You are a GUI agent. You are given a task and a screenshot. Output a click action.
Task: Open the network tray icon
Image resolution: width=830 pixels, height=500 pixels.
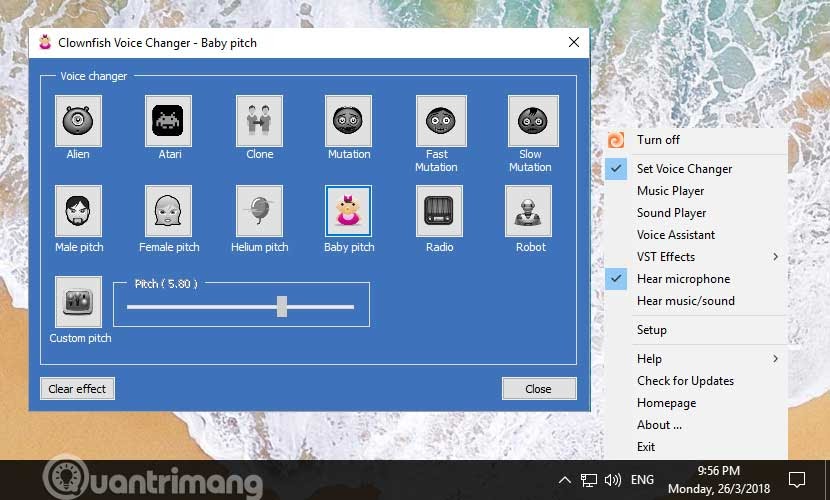[x=588, y=480]
